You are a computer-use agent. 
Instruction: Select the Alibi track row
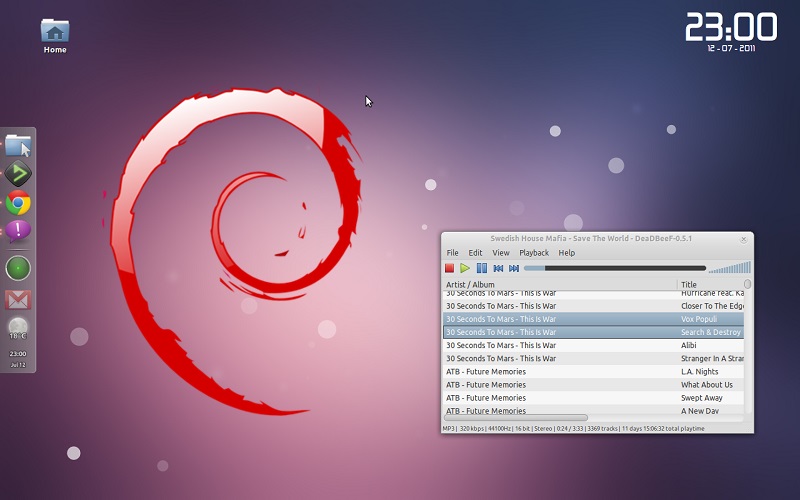[x=593, y=345]
